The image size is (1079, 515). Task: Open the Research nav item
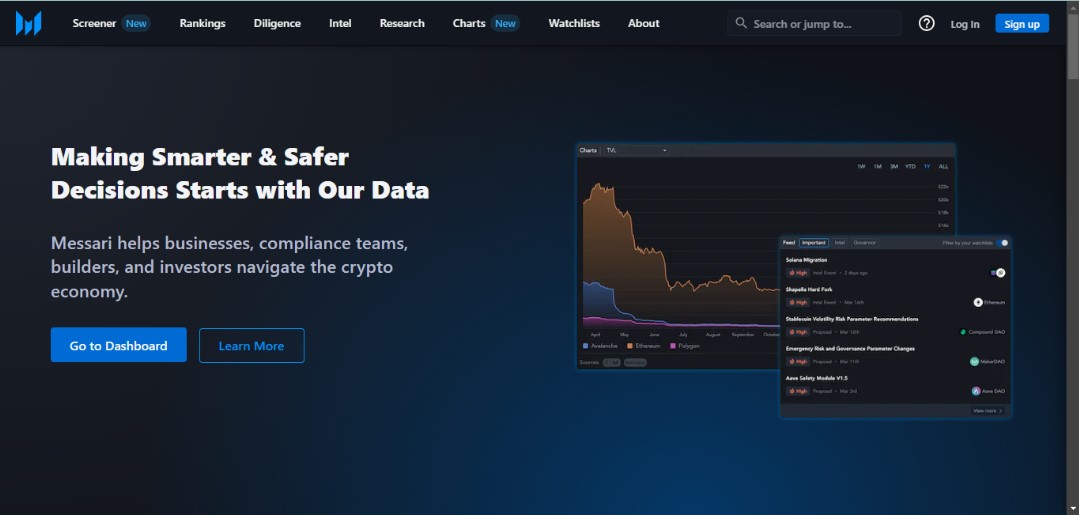(402, 23)
